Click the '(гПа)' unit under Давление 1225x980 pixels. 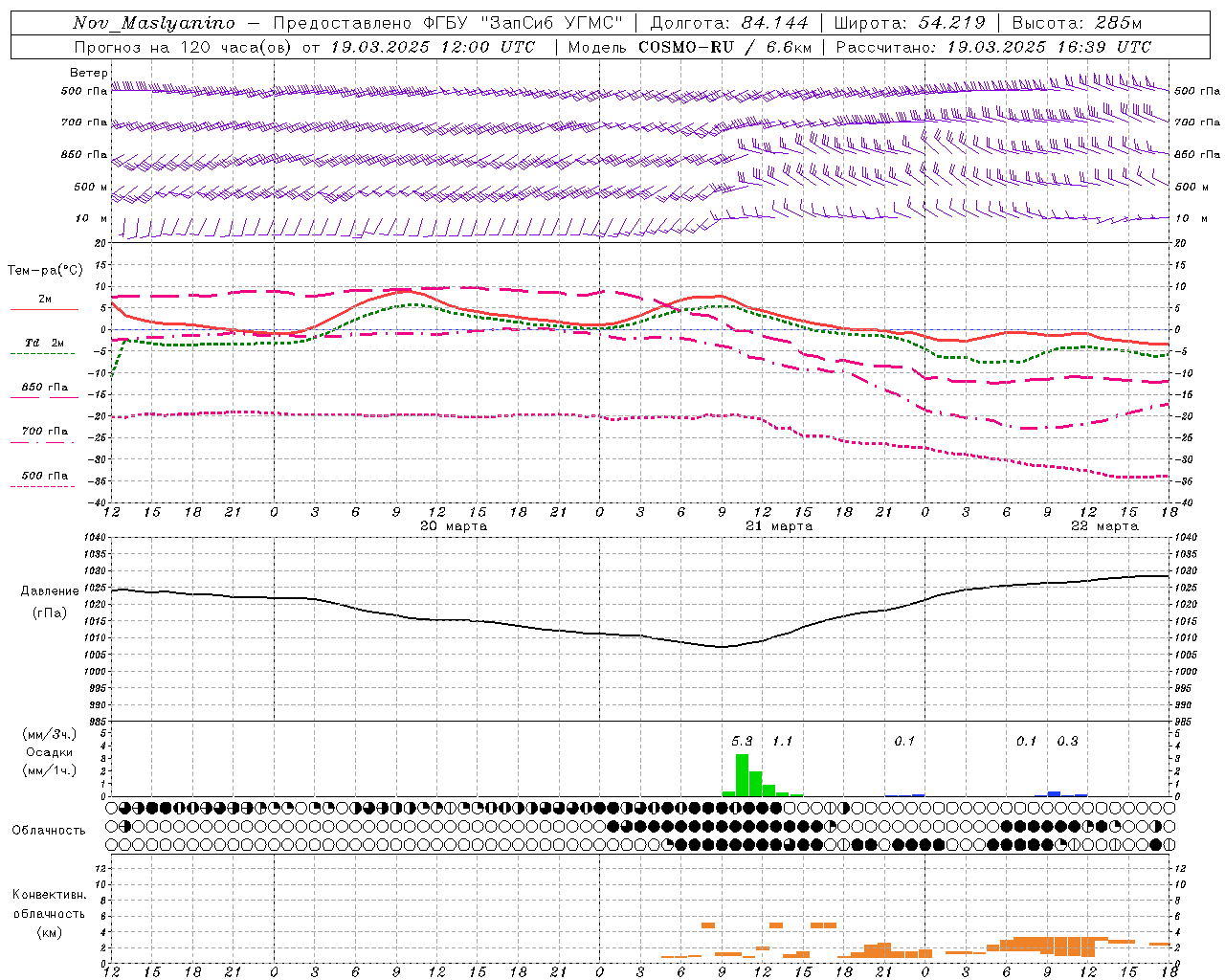[x=50, y=613]
